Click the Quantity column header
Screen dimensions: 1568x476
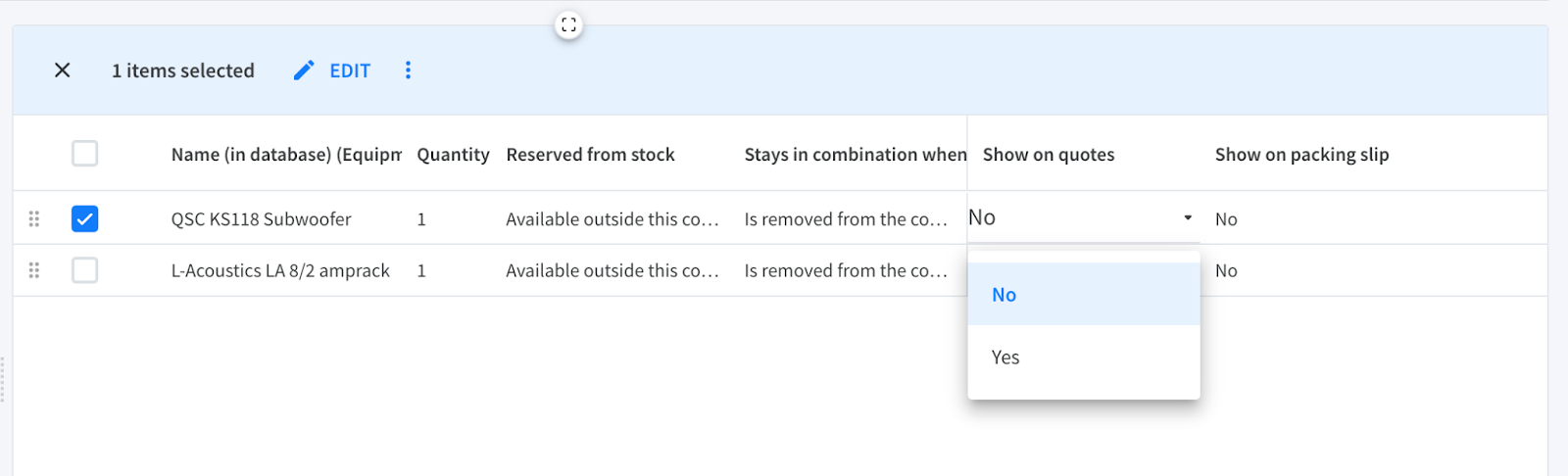[x=453, y=155]
